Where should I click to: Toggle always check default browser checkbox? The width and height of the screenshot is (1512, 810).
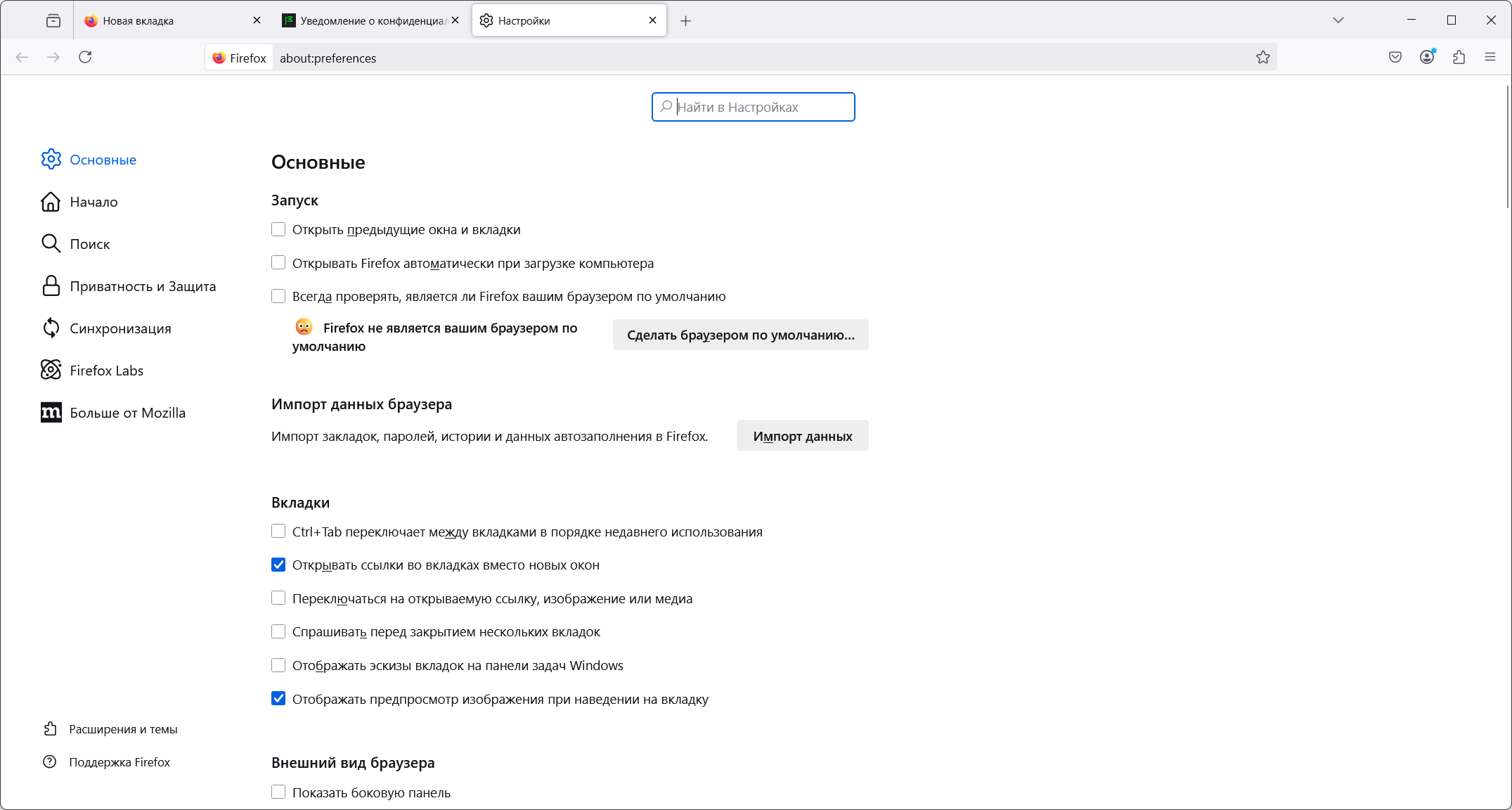pos(278,296)
